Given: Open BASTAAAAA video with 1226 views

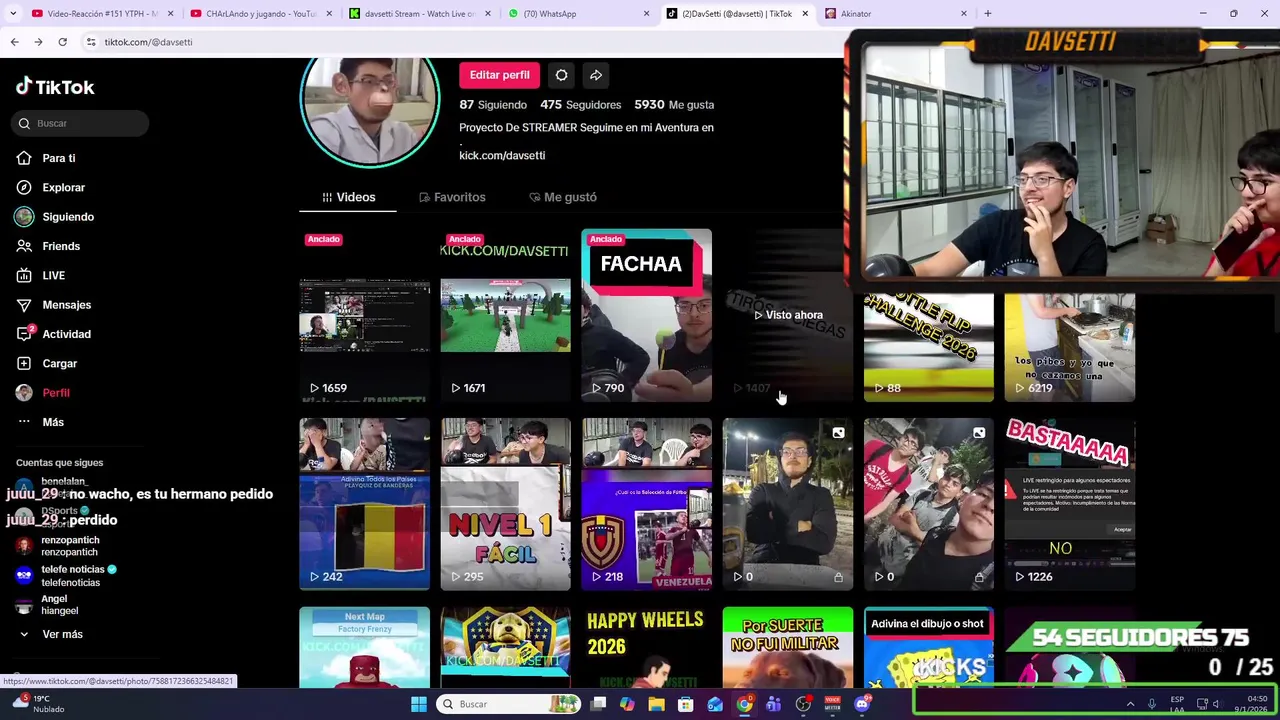Looking at the screenshot, I should coord(1070,504).
